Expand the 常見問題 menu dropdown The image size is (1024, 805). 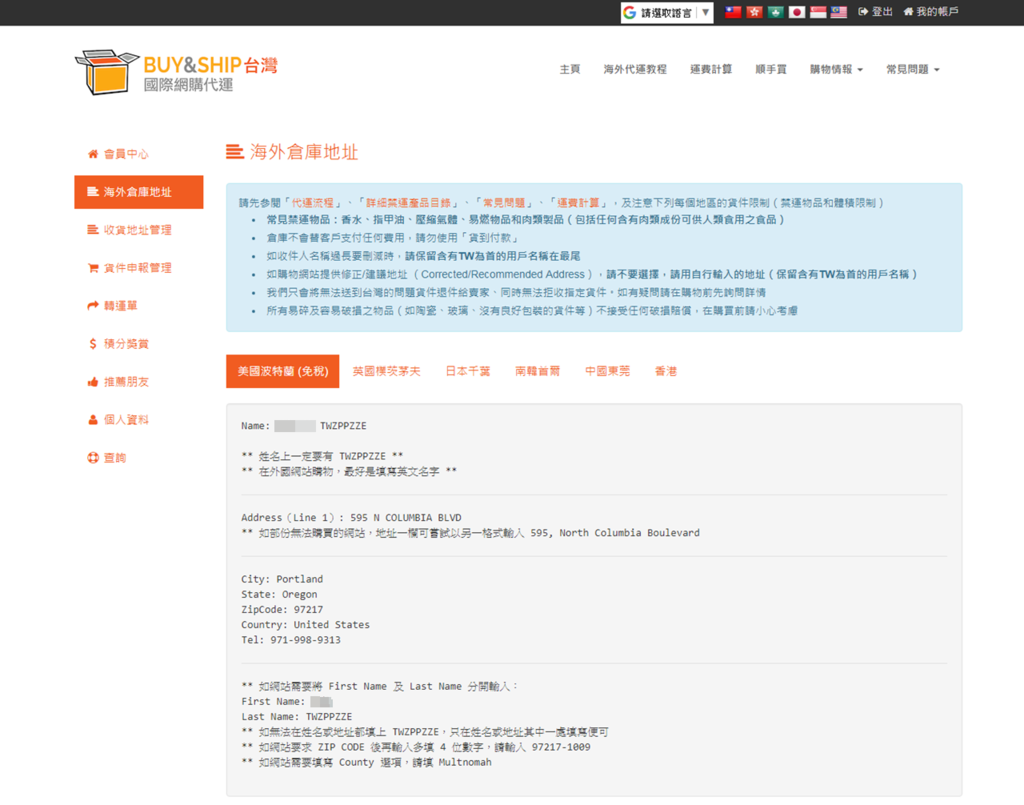coord(912,70)
